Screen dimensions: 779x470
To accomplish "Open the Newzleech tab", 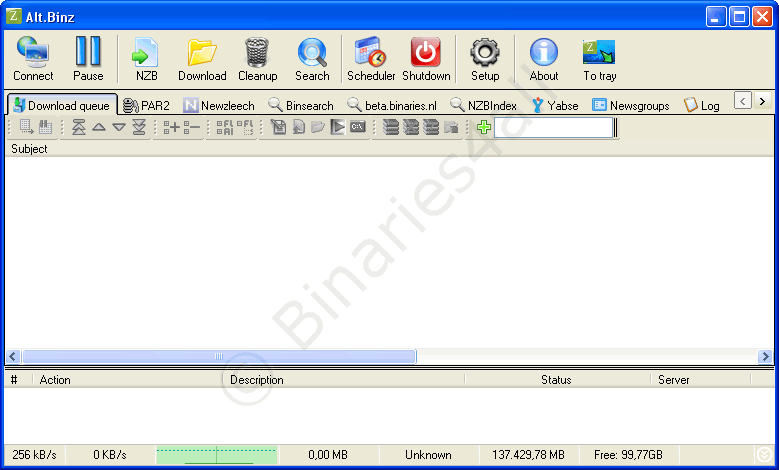I will tap(219, 105).
